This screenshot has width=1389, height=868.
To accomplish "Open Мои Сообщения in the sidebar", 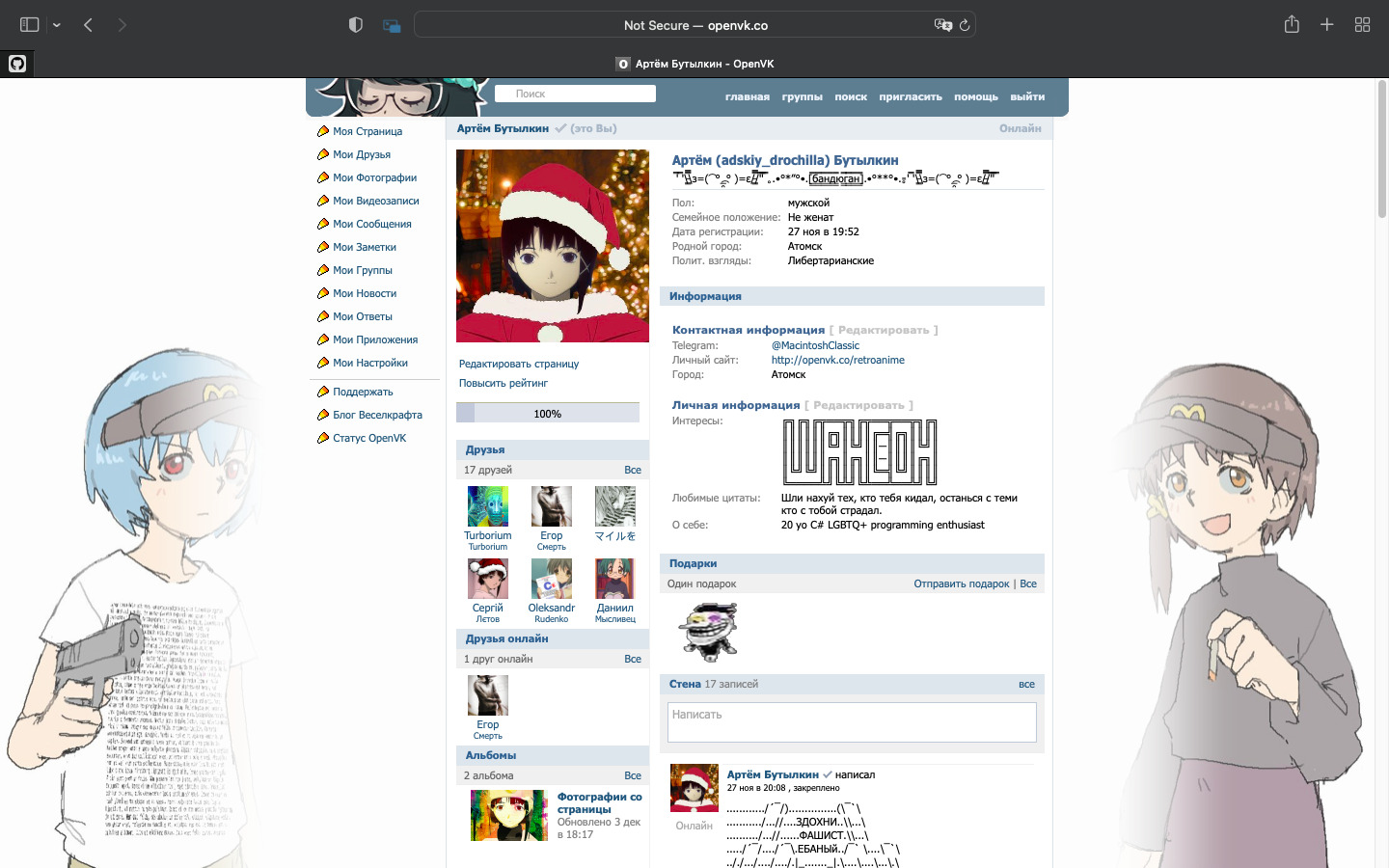I will (371, 224).
